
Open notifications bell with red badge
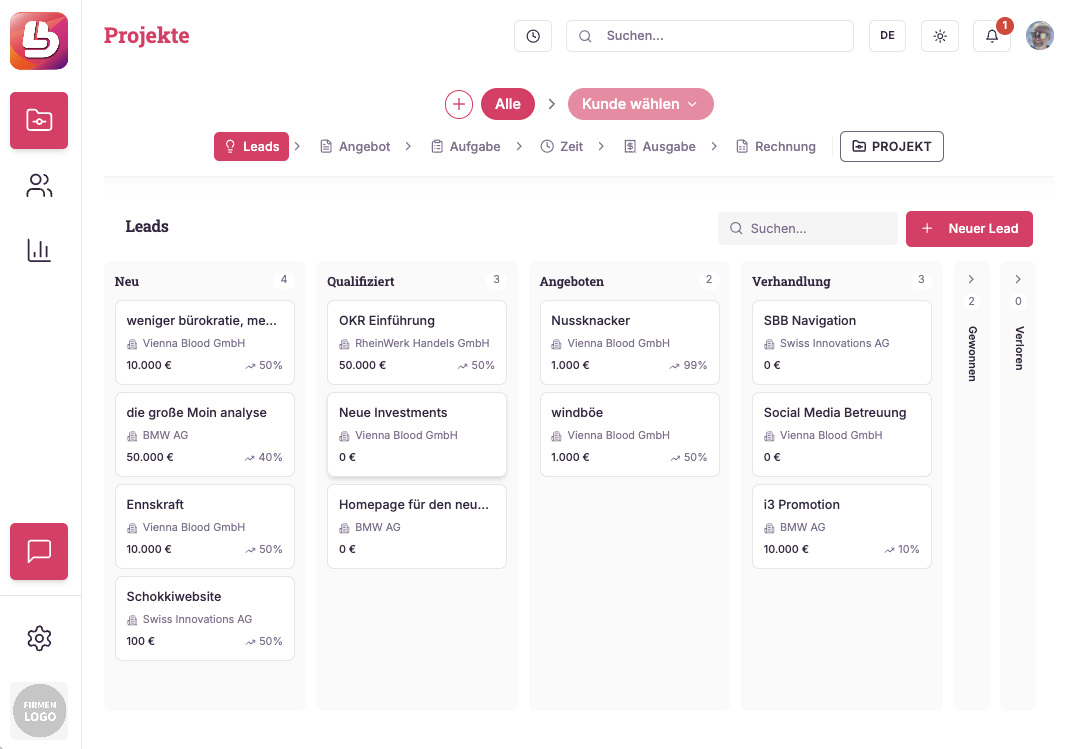pos(992,36)
